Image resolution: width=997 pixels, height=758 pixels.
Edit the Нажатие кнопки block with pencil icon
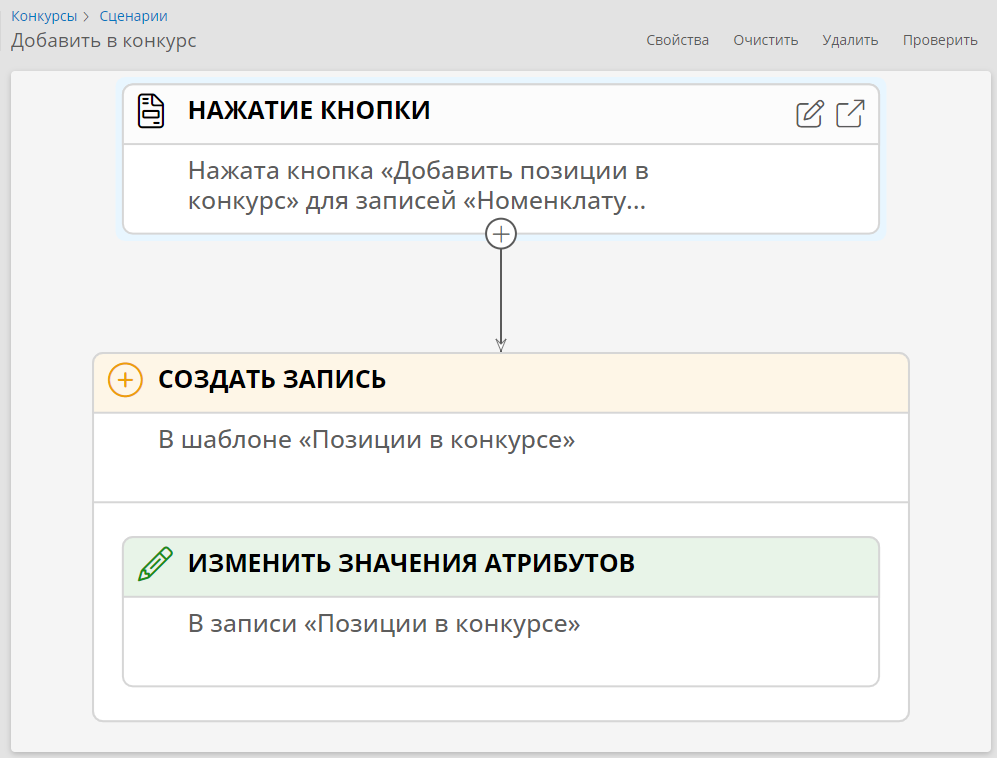tap(810, 114)
